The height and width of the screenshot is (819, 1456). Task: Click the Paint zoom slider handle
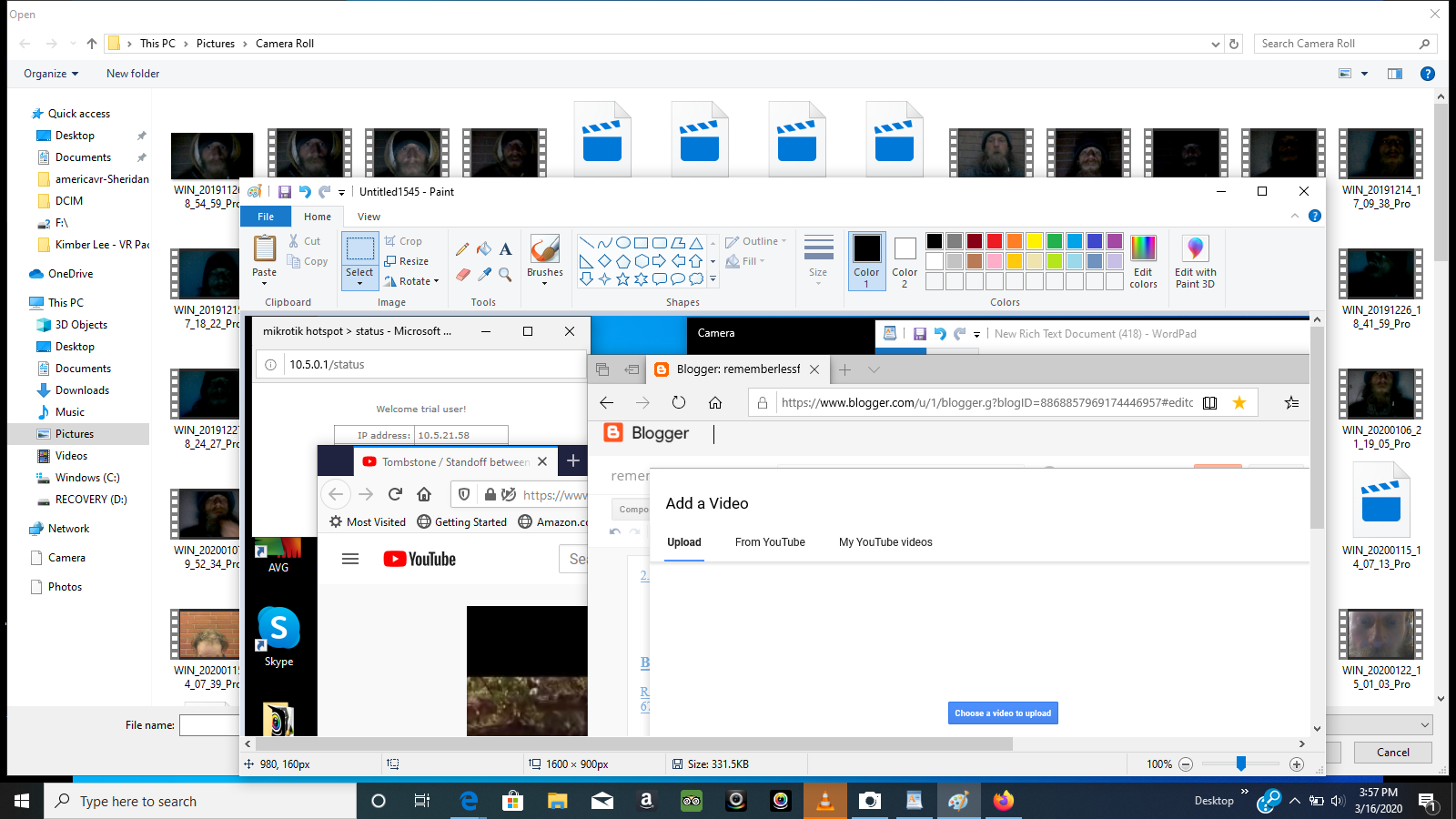point(1241,763)
